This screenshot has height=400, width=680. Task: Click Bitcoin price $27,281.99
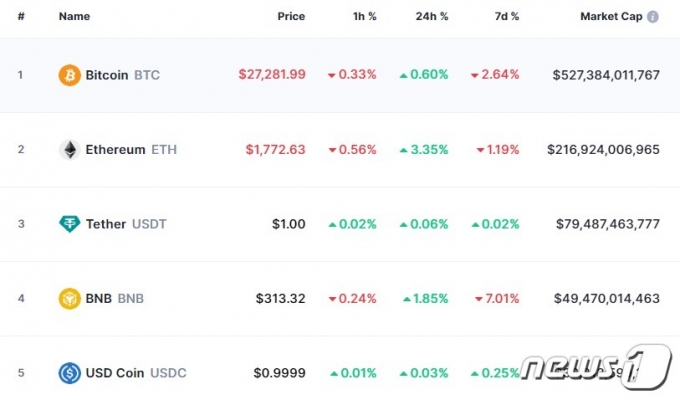coord(272,75)
